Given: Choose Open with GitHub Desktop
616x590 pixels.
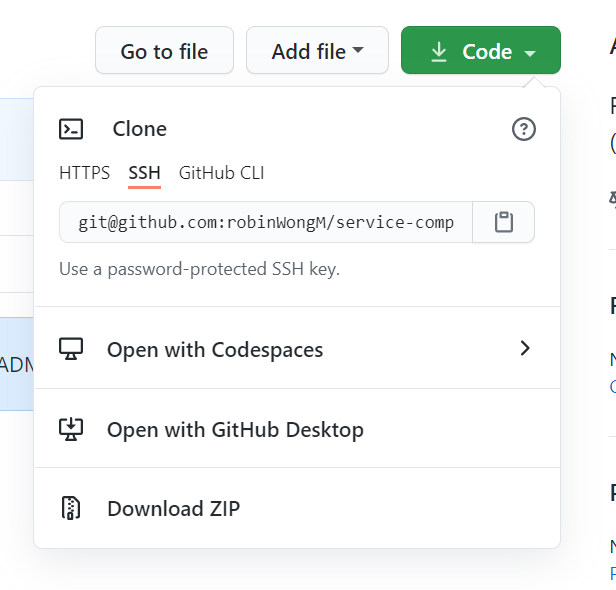Looking at the screenshot, I should coord(235,430).
